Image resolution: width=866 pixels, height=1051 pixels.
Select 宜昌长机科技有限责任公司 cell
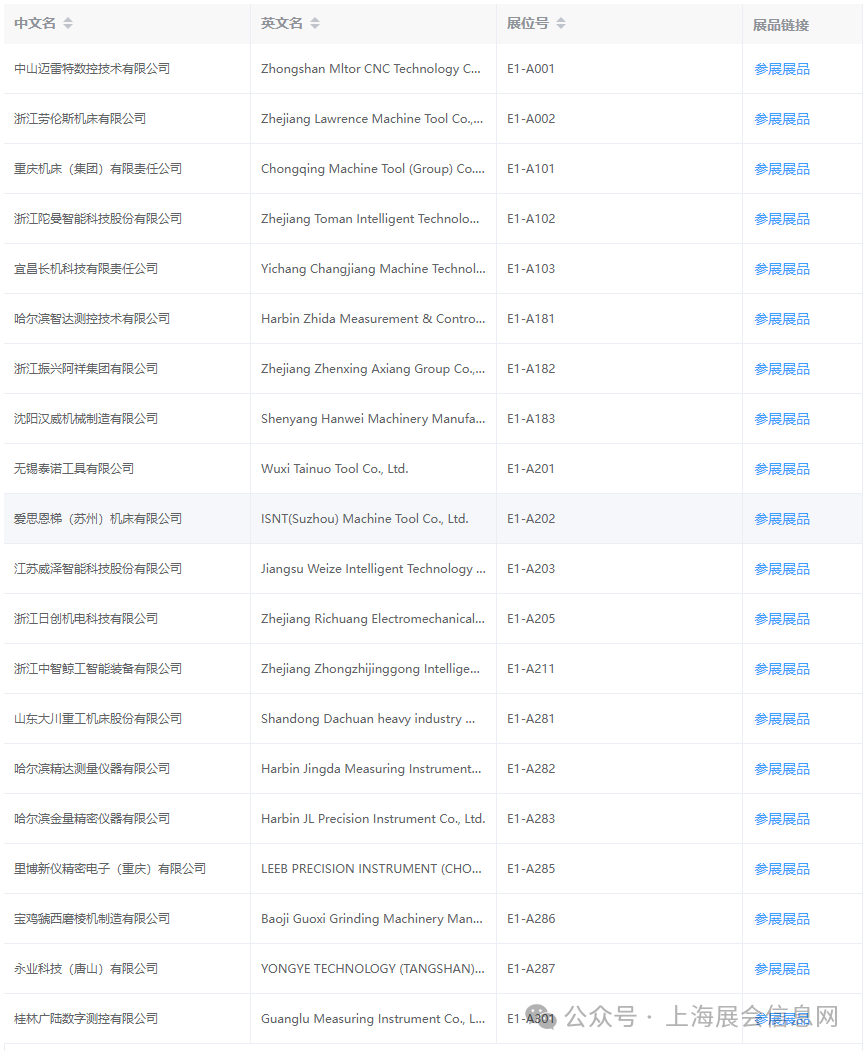click(x=86, y=268)
